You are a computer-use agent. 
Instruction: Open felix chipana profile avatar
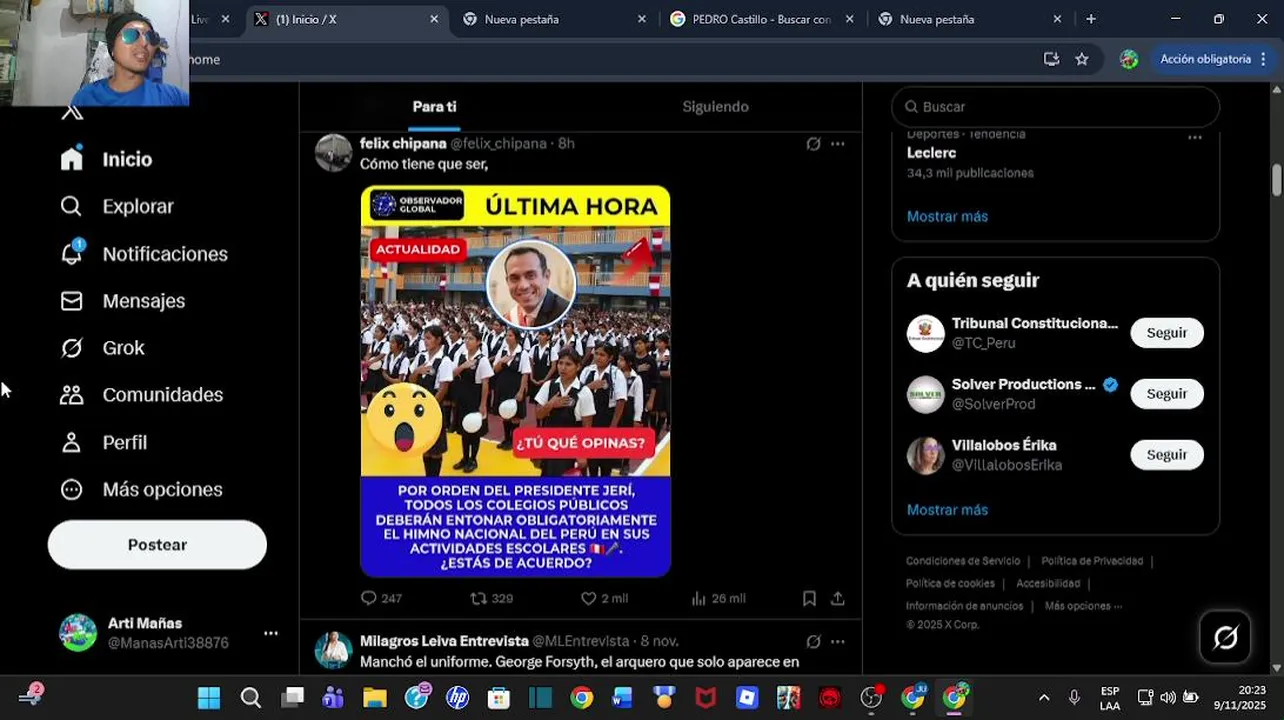[334, 153]
